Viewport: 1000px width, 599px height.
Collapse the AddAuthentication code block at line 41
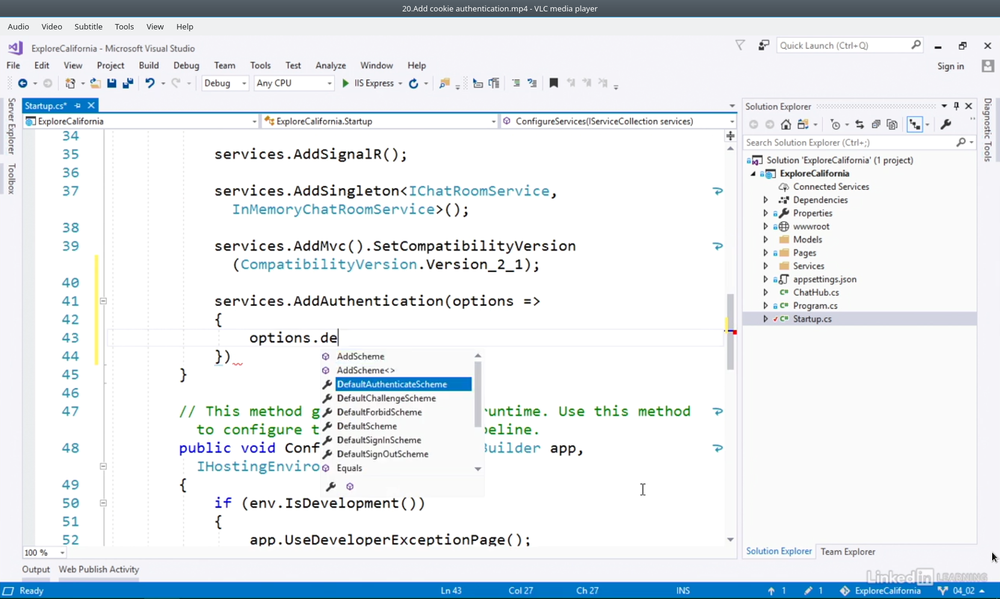(x=103, y=301)
